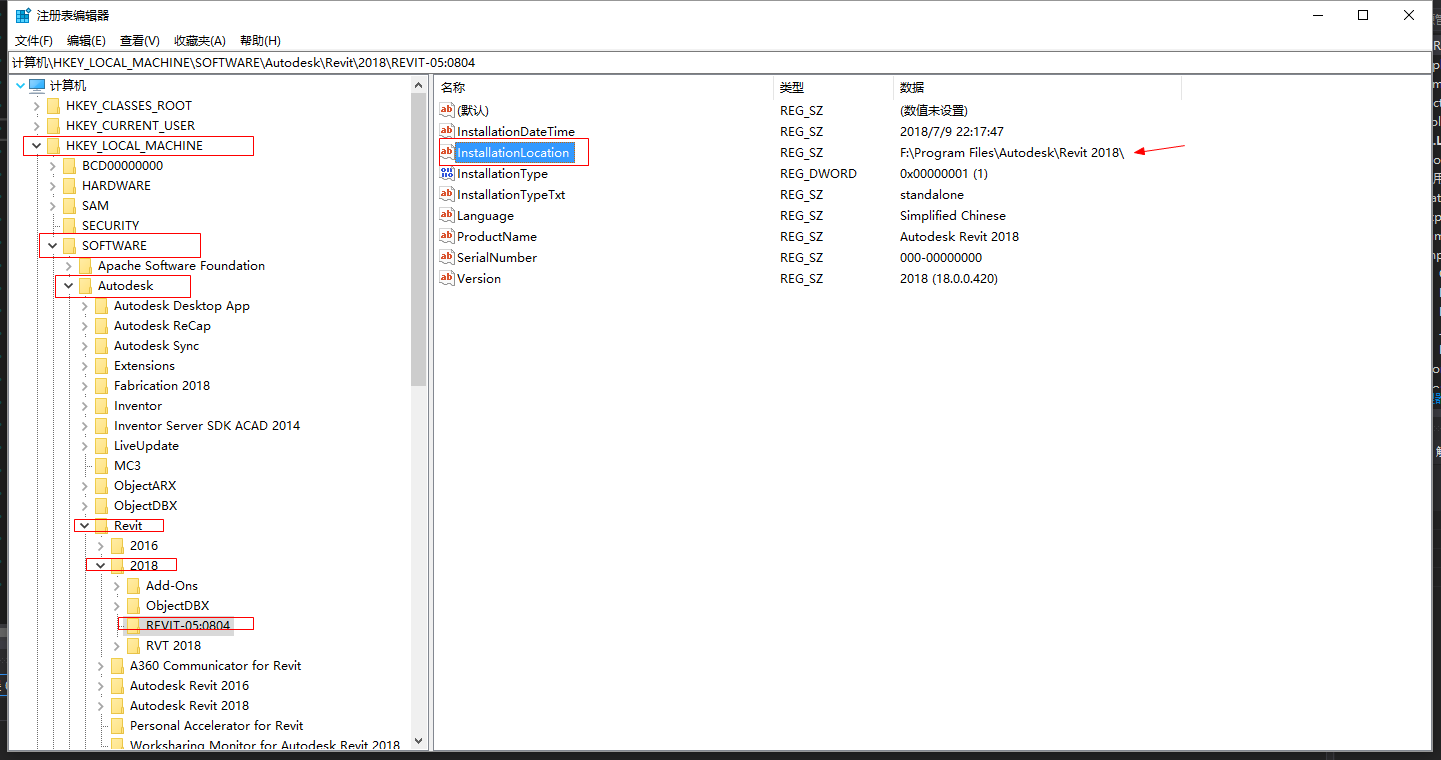The width and height of the screenshot is (1441, 760).
Task: Select Personal Accelerator for Revit key
Action: tap(216, 726)
